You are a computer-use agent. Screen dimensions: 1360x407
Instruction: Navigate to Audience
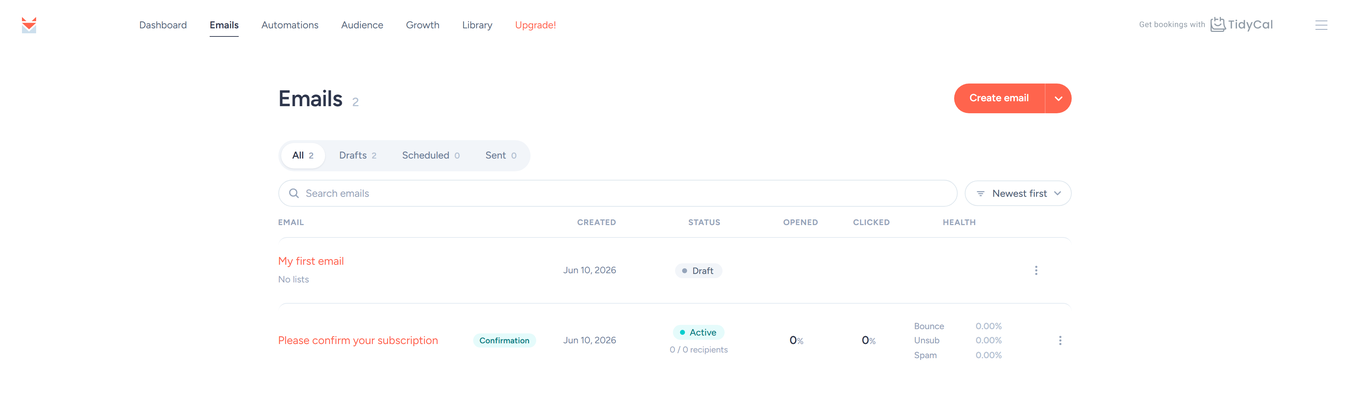[362, 25]
